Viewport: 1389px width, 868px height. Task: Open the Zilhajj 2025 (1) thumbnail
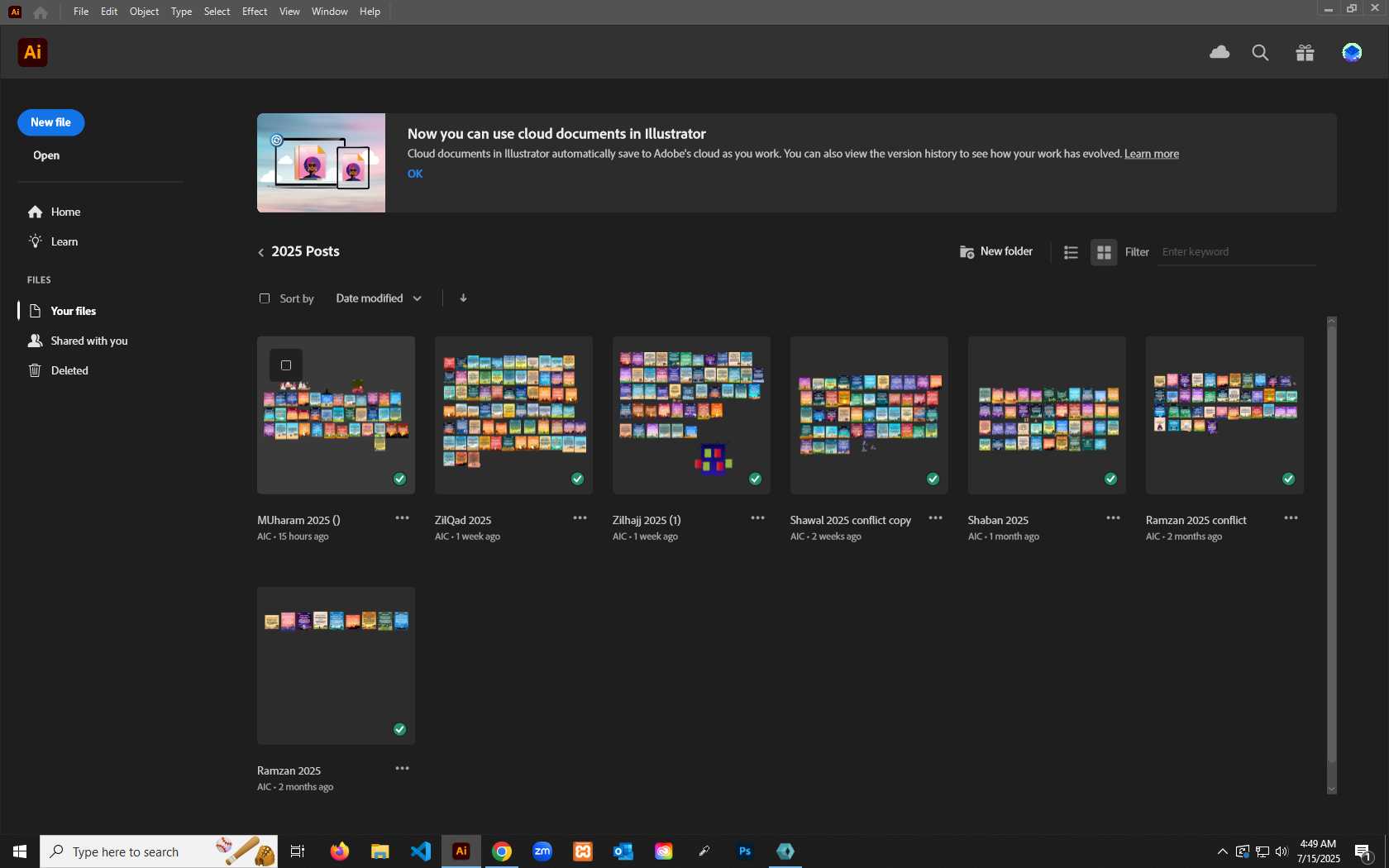[x=691, y=415]
